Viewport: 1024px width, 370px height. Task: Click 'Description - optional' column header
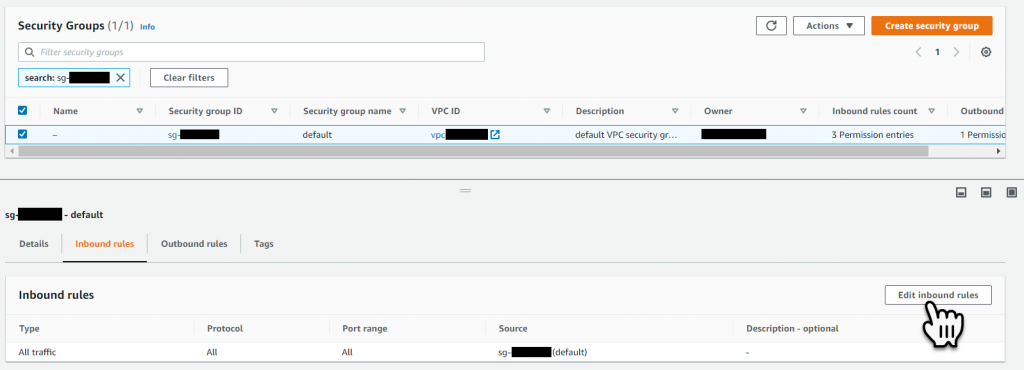tap(792, 328)
